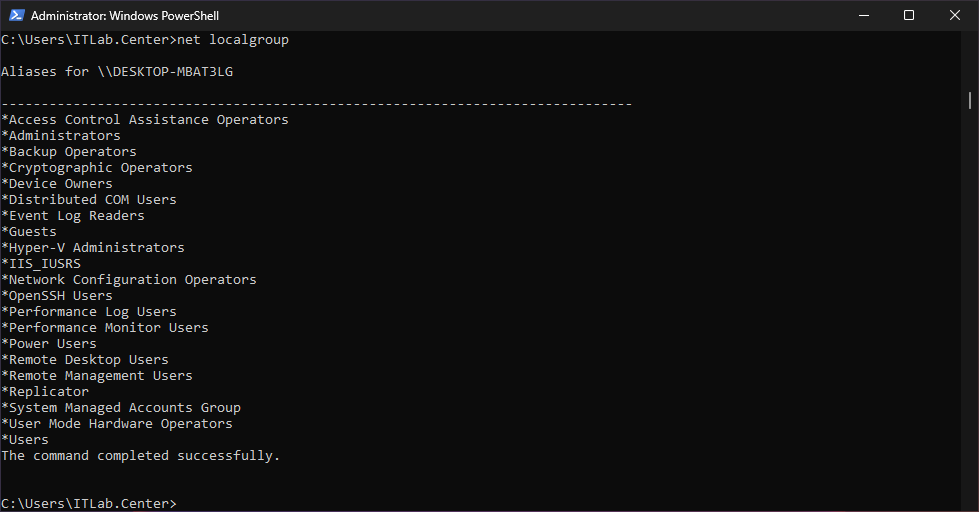The image size is (979, 512).
Task: Click the 'Power Users' entry
Action: 50,344
